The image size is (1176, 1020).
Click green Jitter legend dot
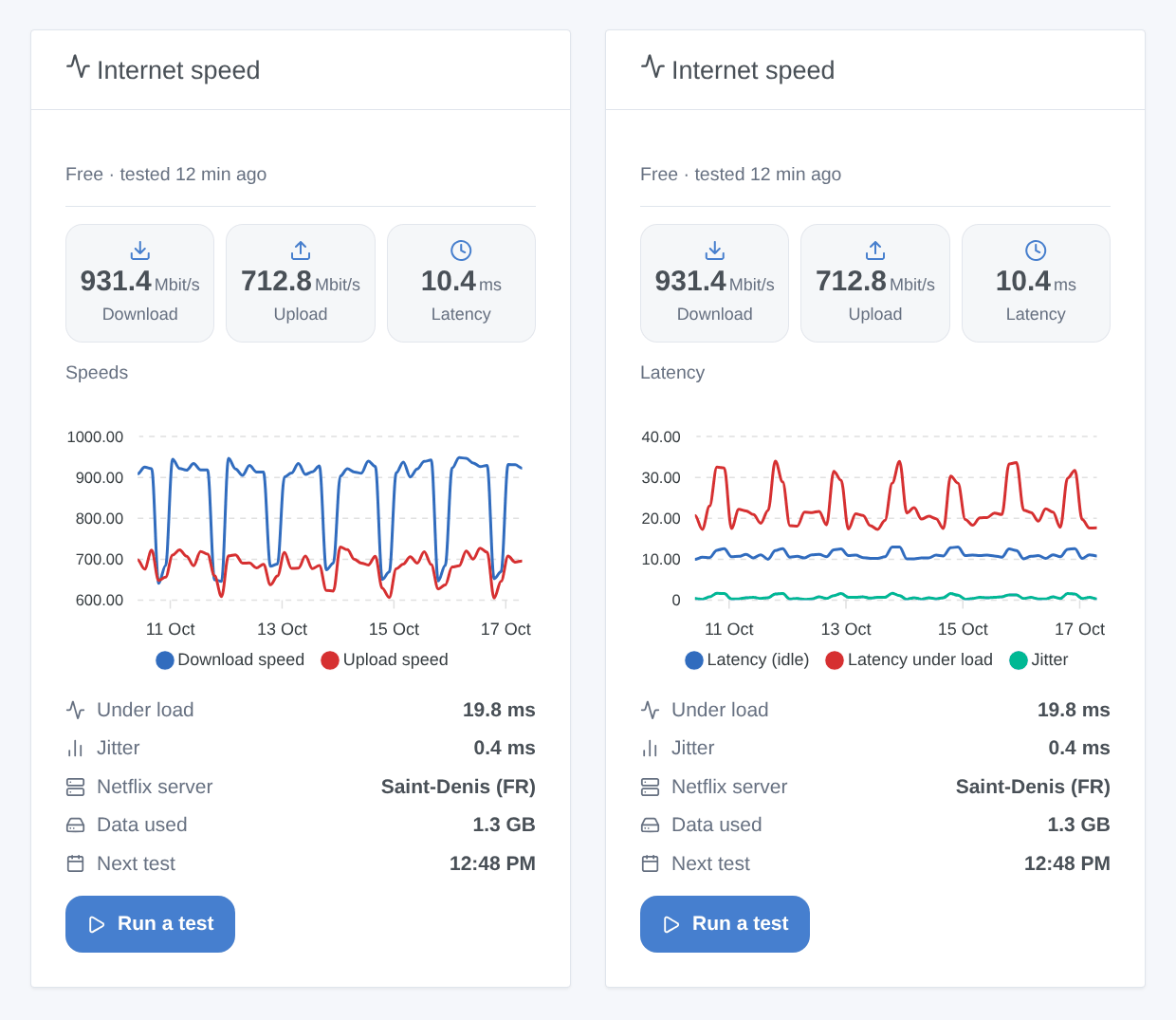[x=1019, y=660]
